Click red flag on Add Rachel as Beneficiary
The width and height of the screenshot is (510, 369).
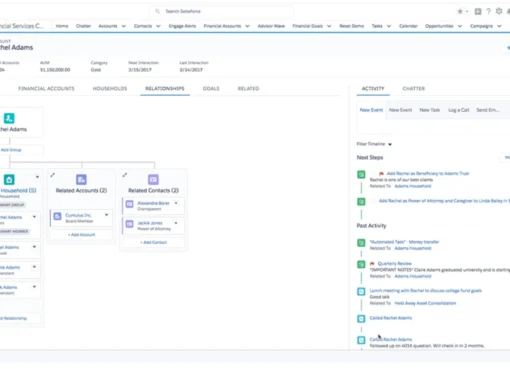point(381,174)
